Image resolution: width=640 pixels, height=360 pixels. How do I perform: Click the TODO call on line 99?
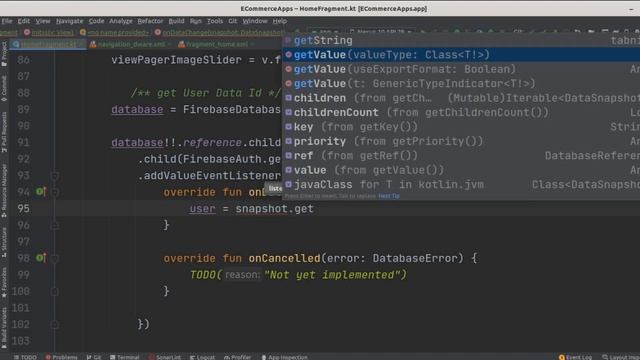(x=202, y=275)
